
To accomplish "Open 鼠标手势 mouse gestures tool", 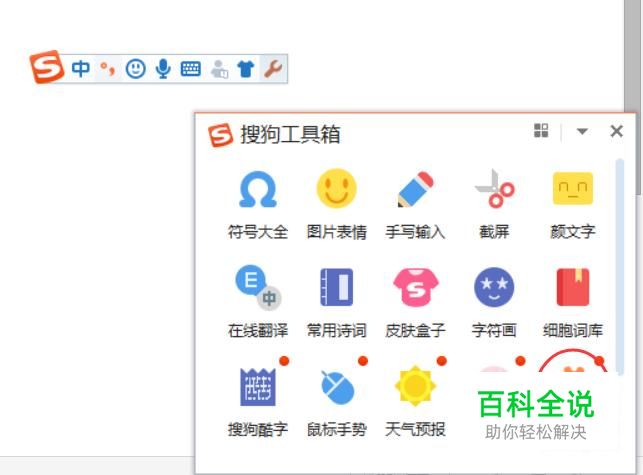I will pos(336,402).
